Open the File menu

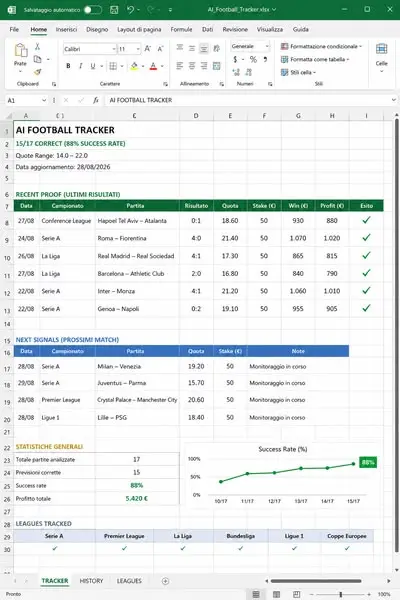pos(14,29)
